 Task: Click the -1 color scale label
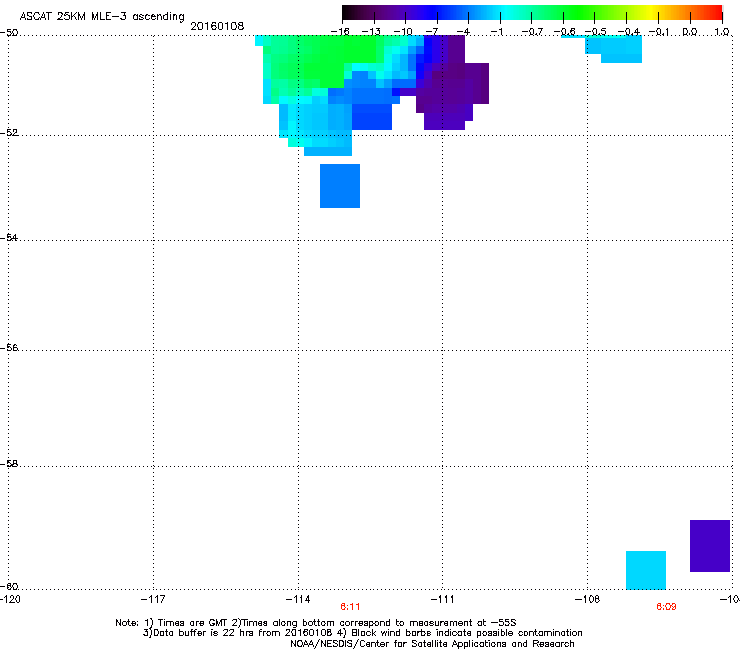coord(496,32)
